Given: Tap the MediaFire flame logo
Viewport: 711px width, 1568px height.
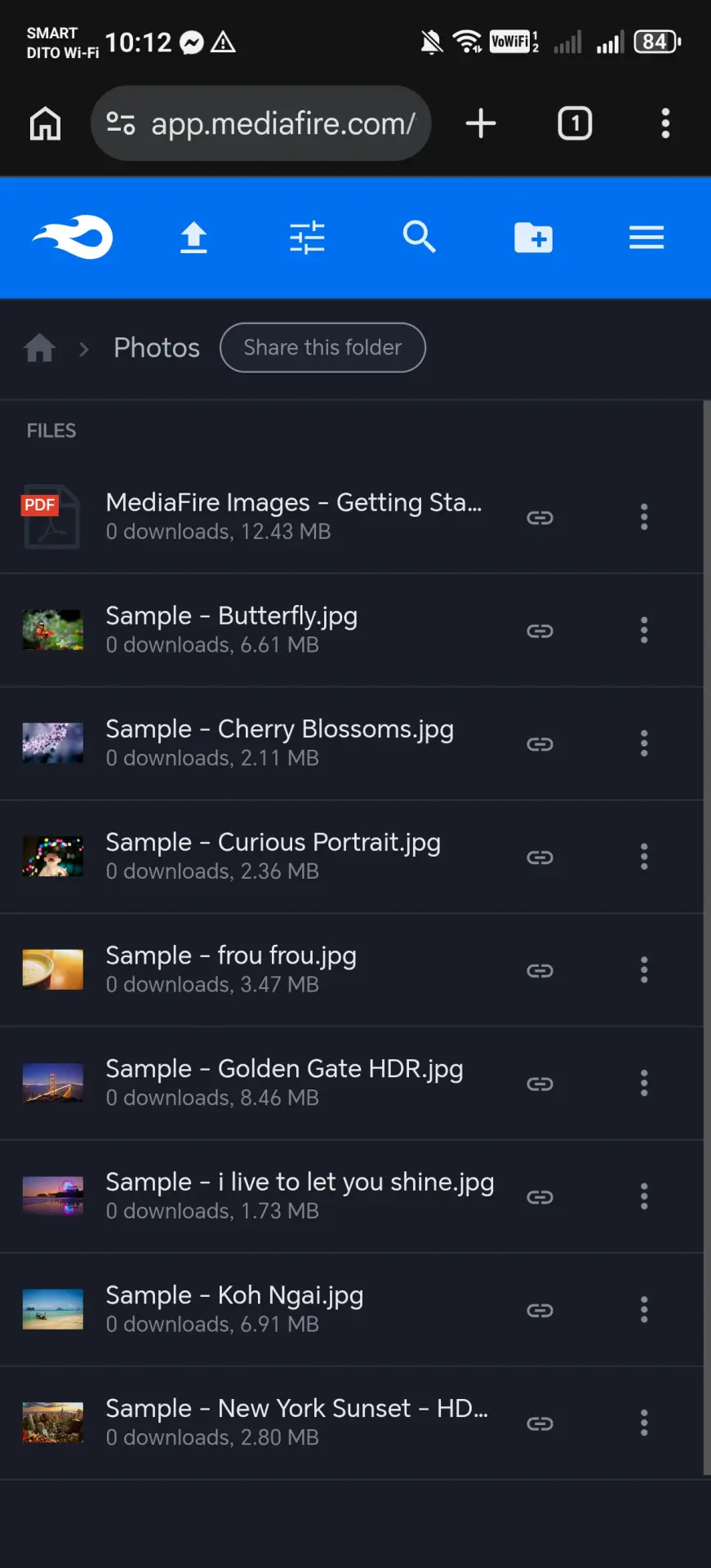Looking at the screenshot, I should [73, 237].
